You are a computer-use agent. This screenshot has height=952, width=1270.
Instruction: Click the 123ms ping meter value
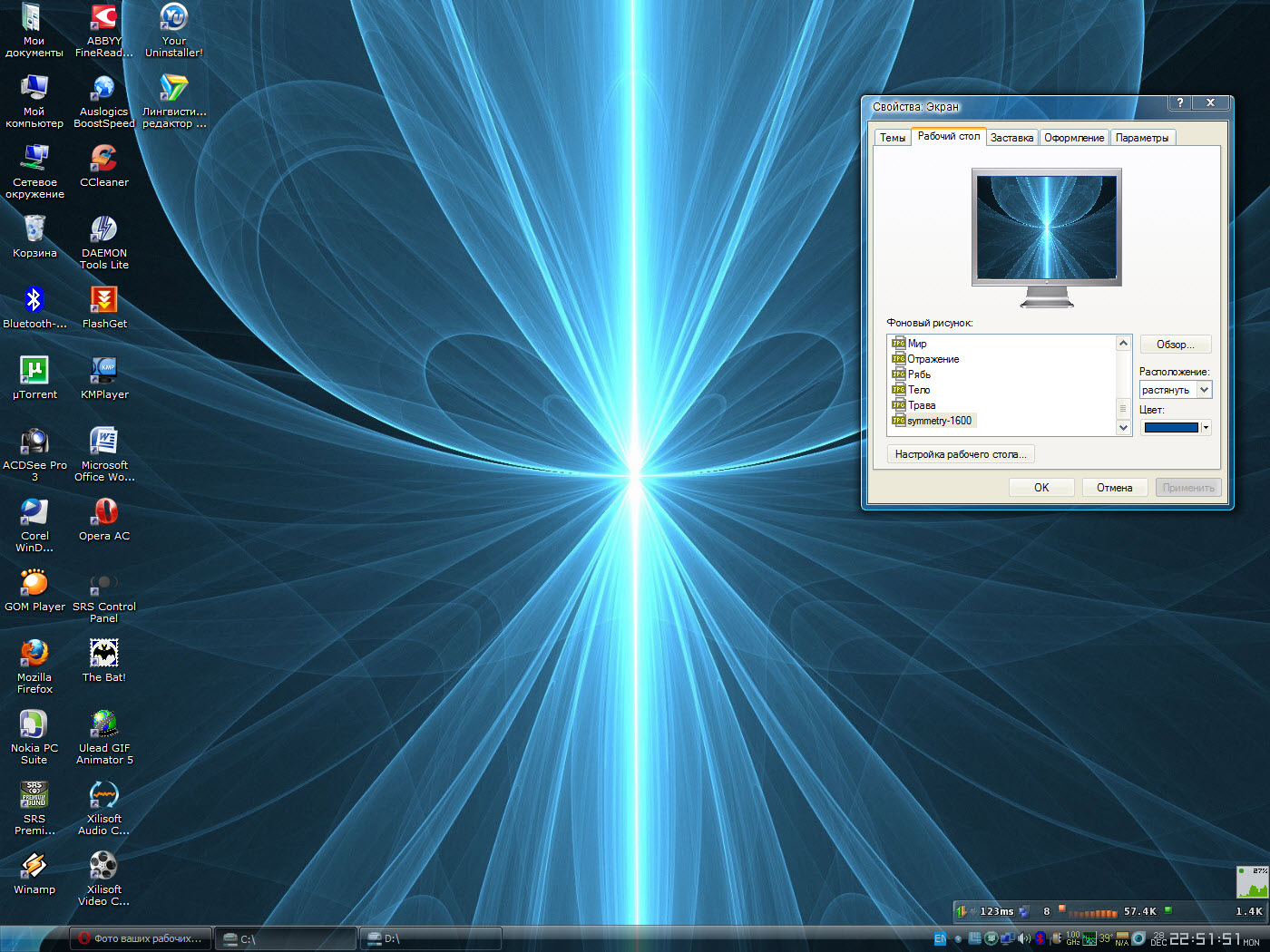point(996,911)
